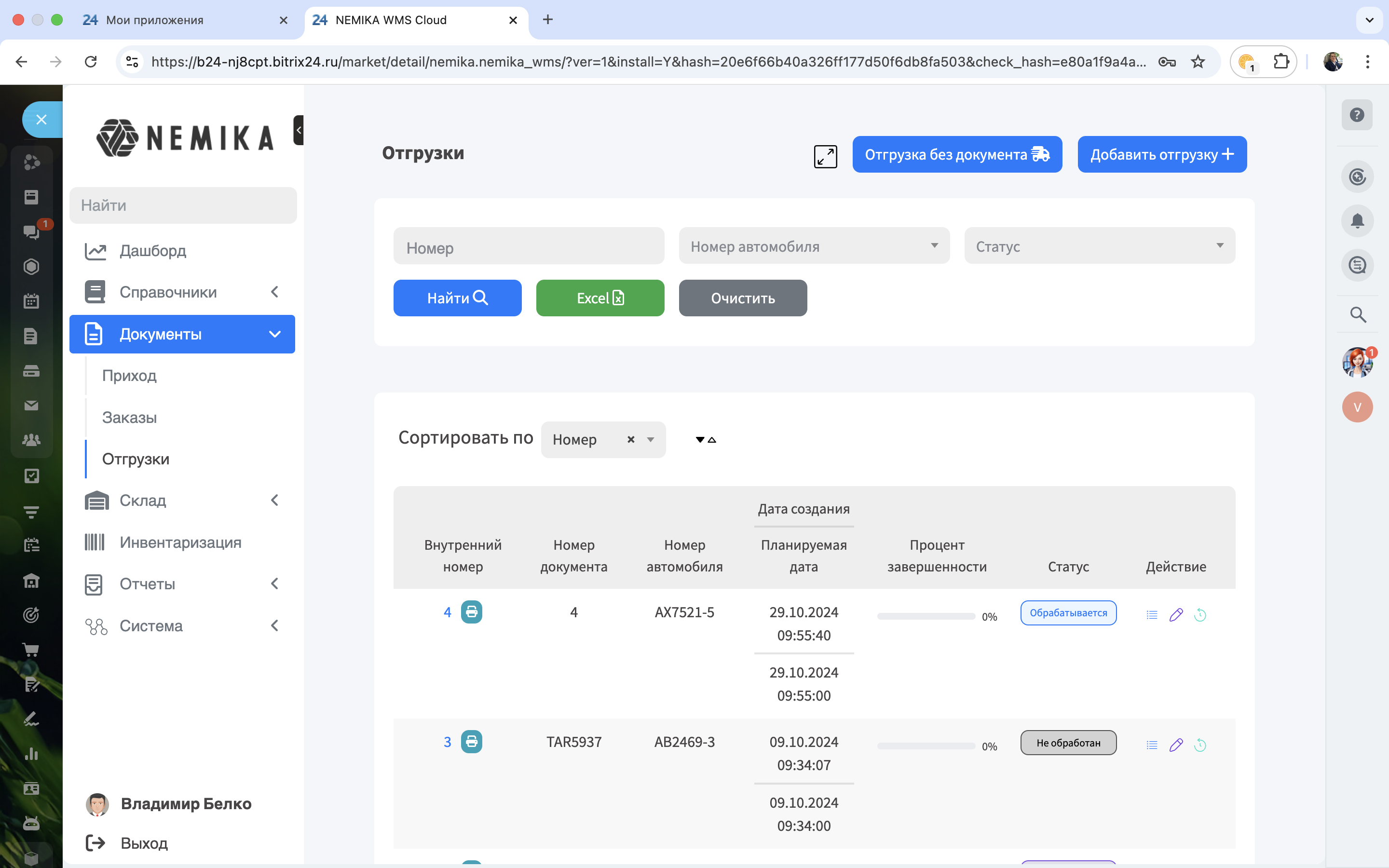The image size is (1389, 868).
Task: Click the help question mark icon
Action: 1357,115
